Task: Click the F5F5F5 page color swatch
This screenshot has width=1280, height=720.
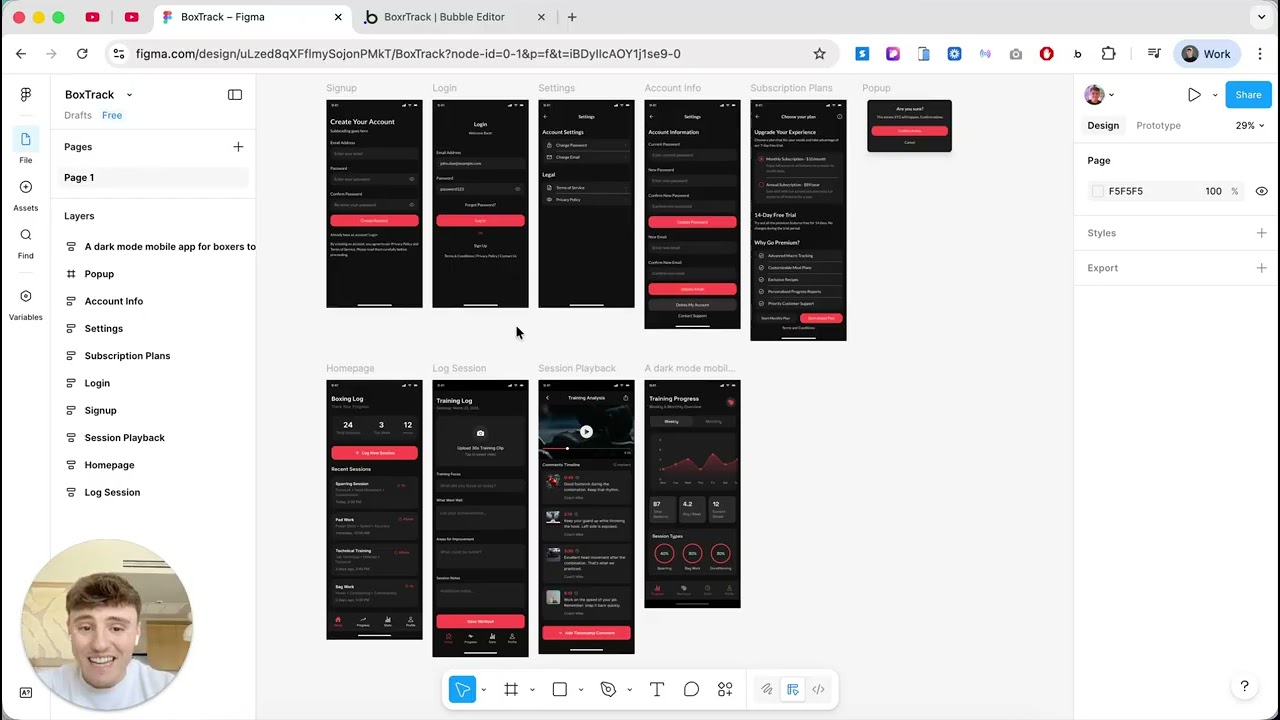Action: click(1098, 191)
